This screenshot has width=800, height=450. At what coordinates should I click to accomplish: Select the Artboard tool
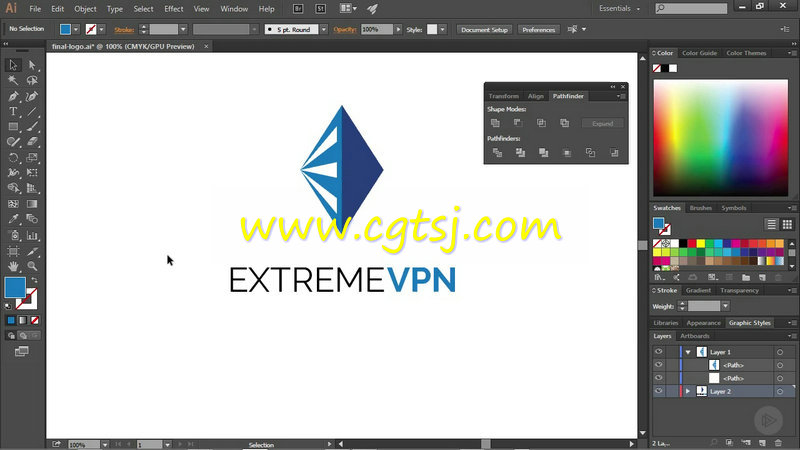(13, 251)
